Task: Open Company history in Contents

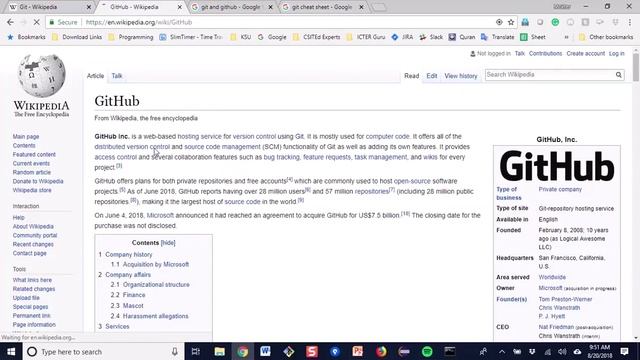Action: tap(129, 254)
